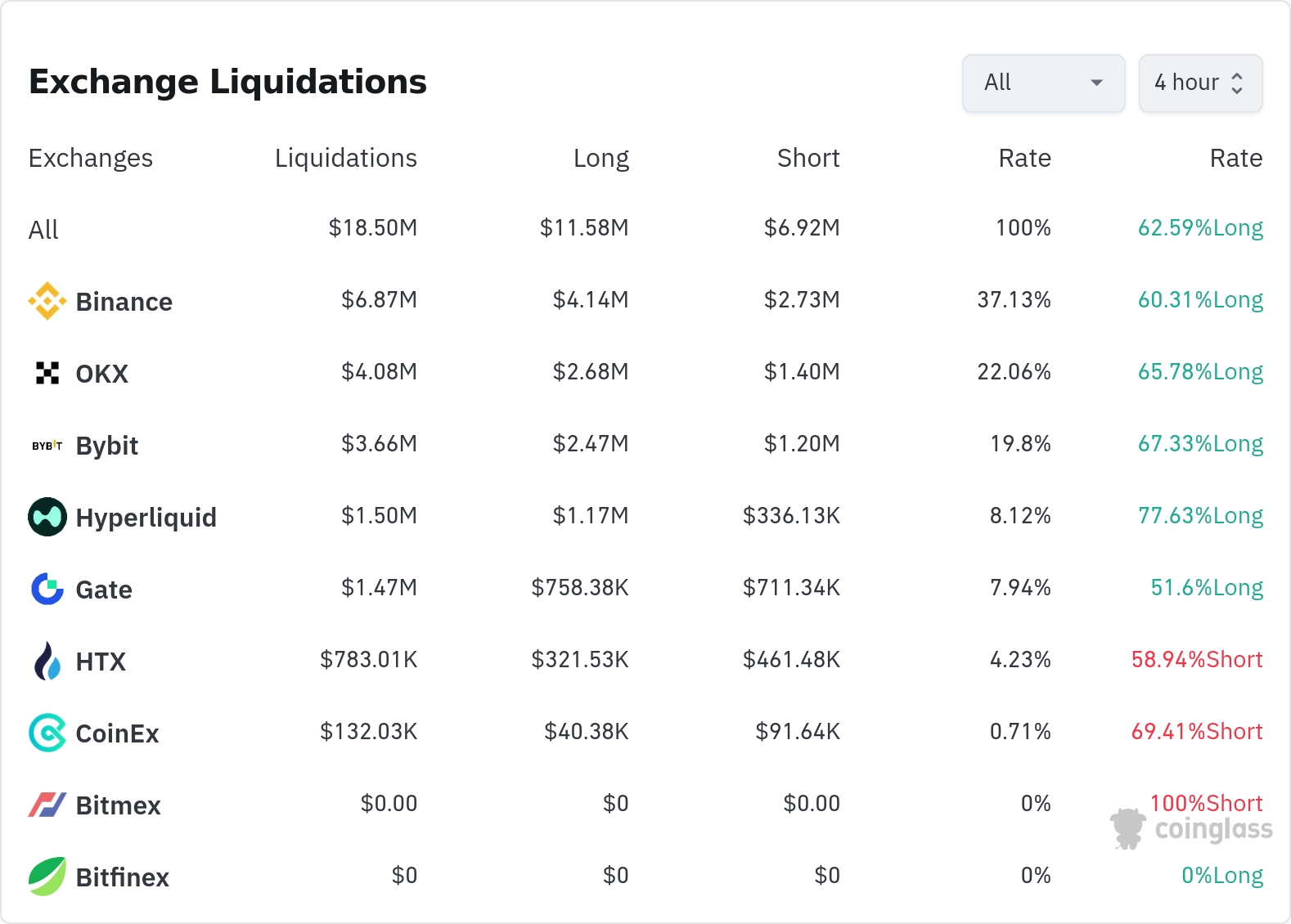The width and height of the screenshot is (1291, 924).
Task: Sort by Long column header
Action: pos(601,158)
